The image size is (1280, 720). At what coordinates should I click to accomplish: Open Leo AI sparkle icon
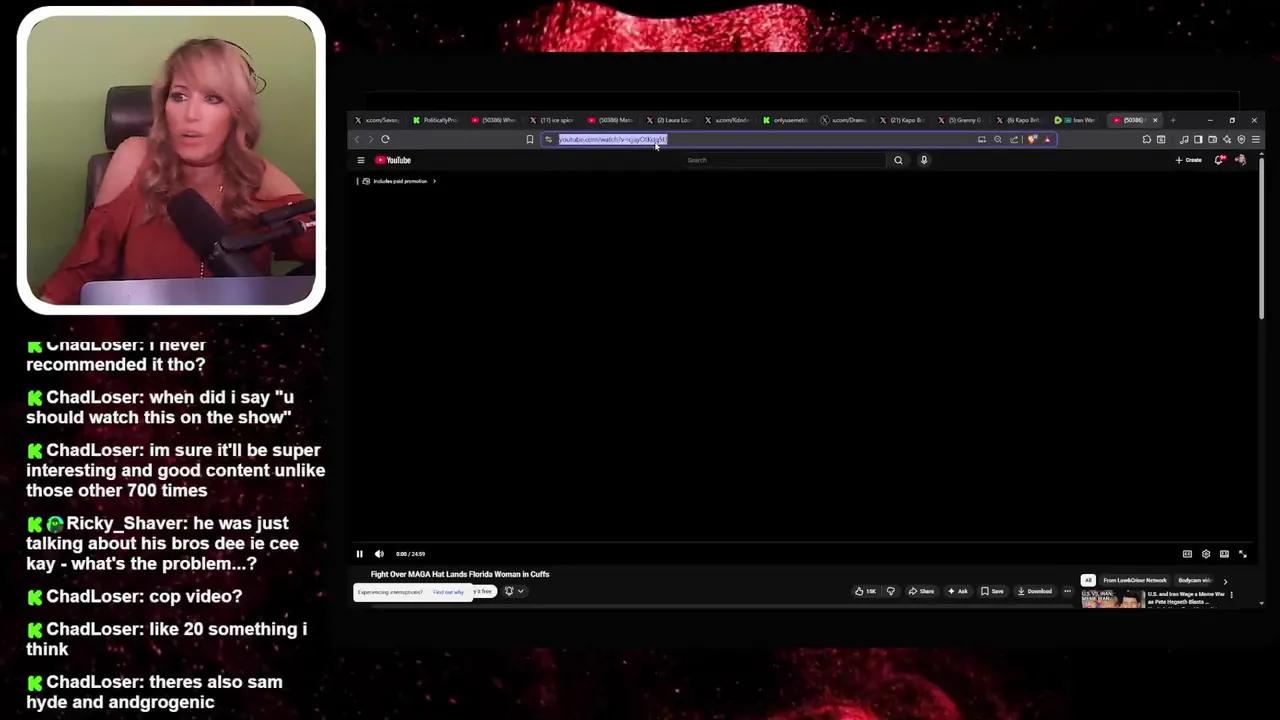tap(1227, 139)
